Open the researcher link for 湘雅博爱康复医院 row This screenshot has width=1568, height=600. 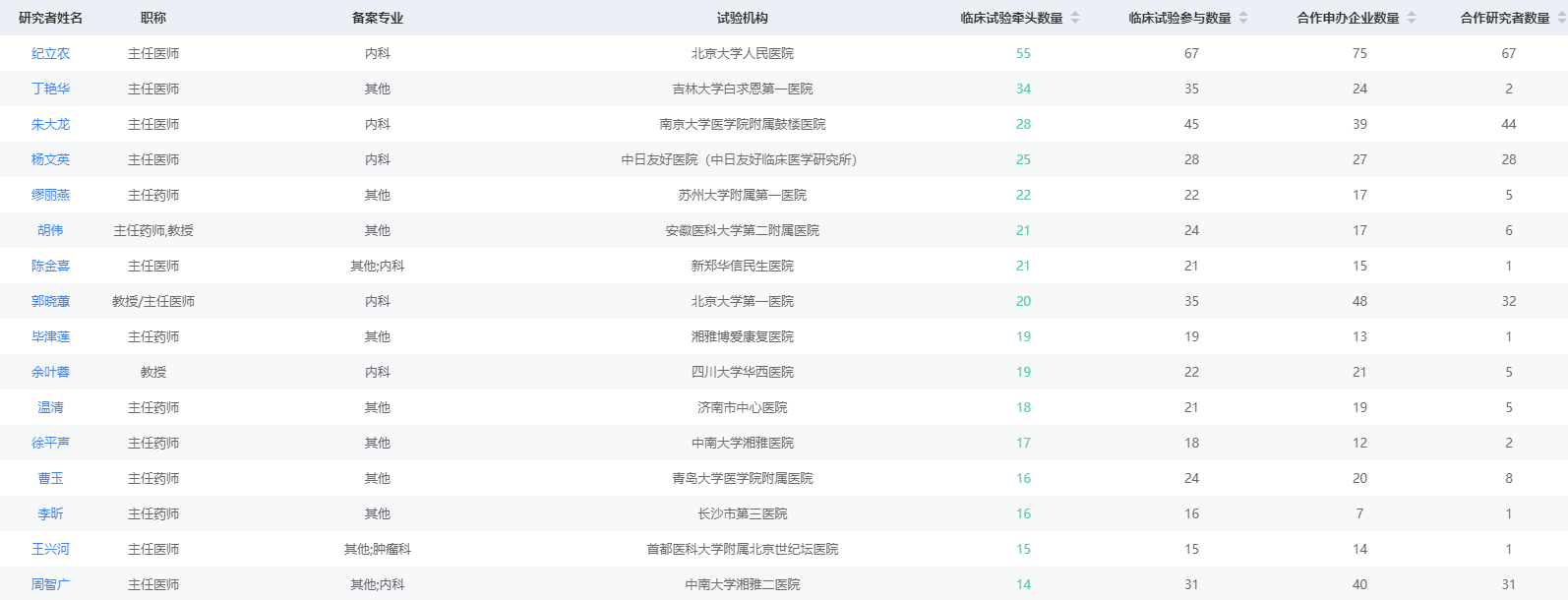click(50, 336)
